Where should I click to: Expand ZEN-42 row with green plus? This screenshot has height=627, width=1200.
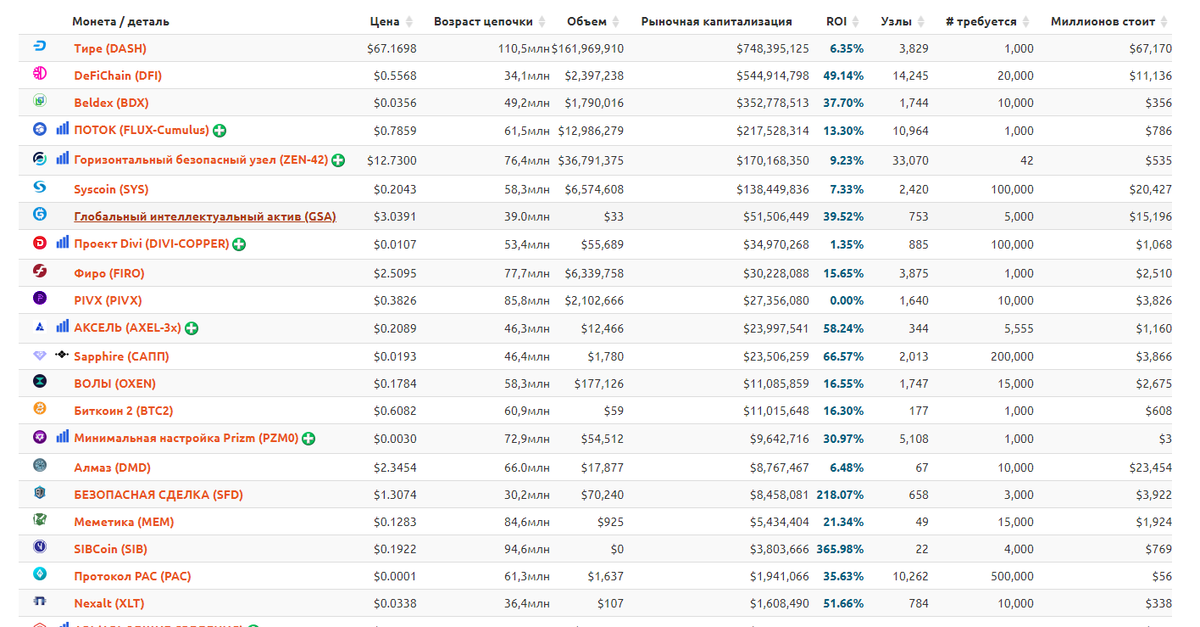[338, 160]
